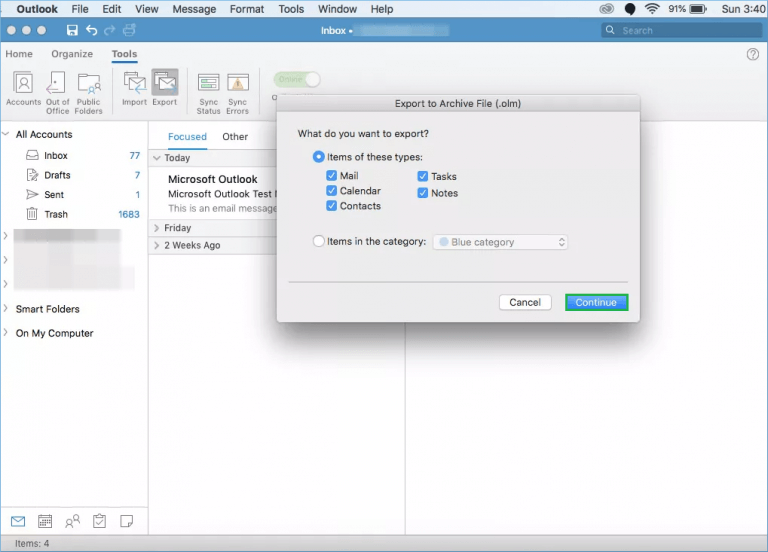Switch to Mail view at the bottom
The height and width of the screenshot is (552, 768).
point(18,521)
